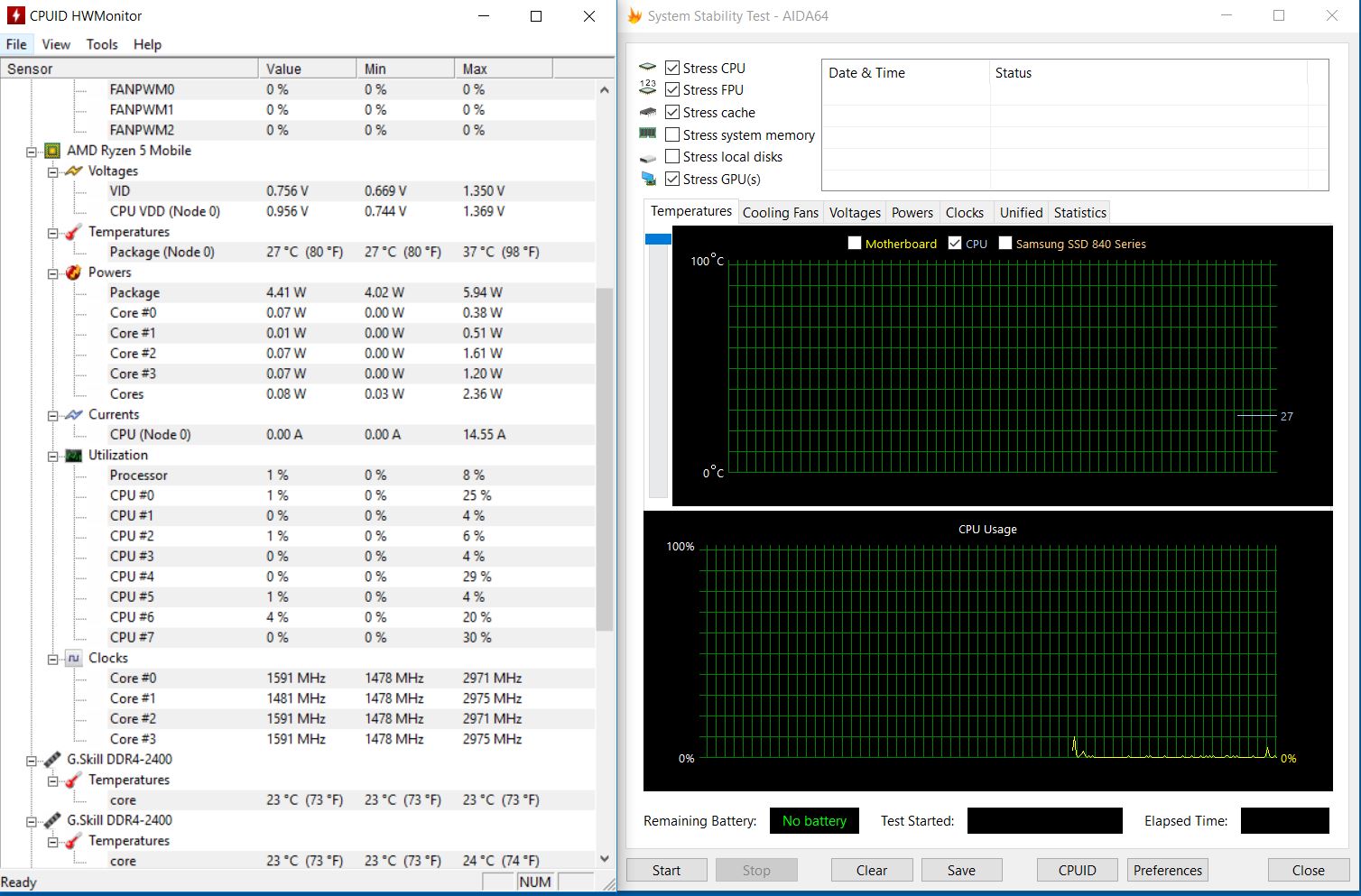
Task: Click the Currents wave icon
Action: (74, 415)
